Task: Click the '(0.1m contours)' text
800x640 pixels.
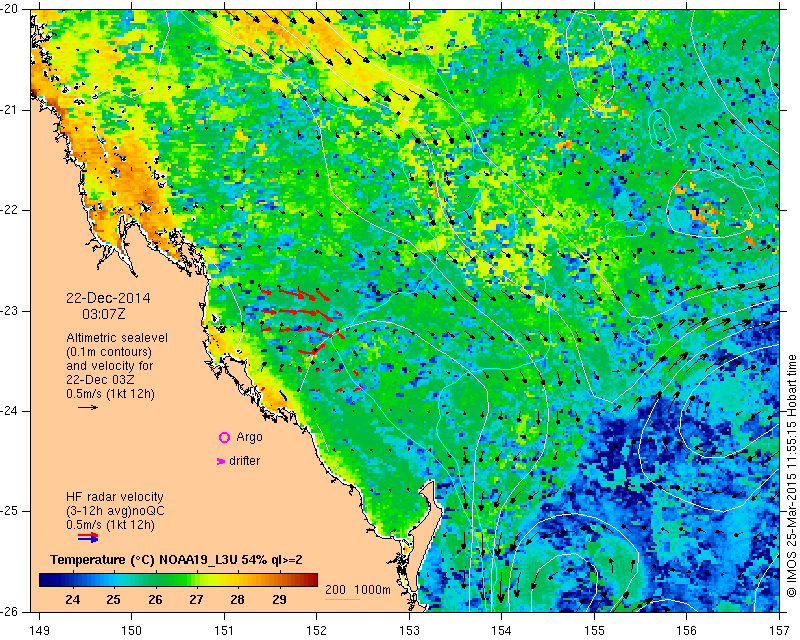Action: pyautogui.click(x=109, y=352)
